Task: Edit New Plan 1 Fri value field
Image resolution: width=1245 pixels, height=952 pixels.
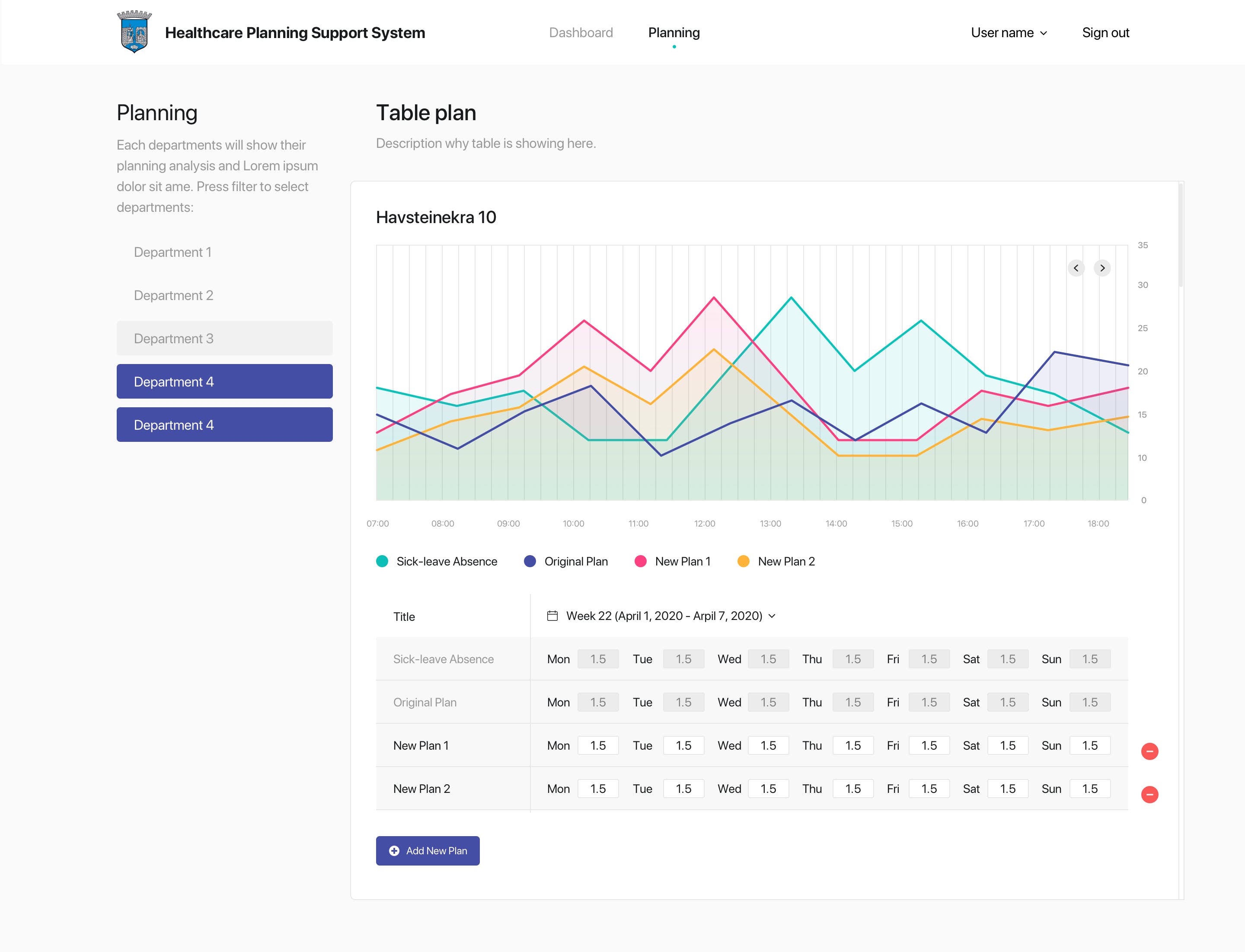Action: pyautogui.click(x=929, y=746)
